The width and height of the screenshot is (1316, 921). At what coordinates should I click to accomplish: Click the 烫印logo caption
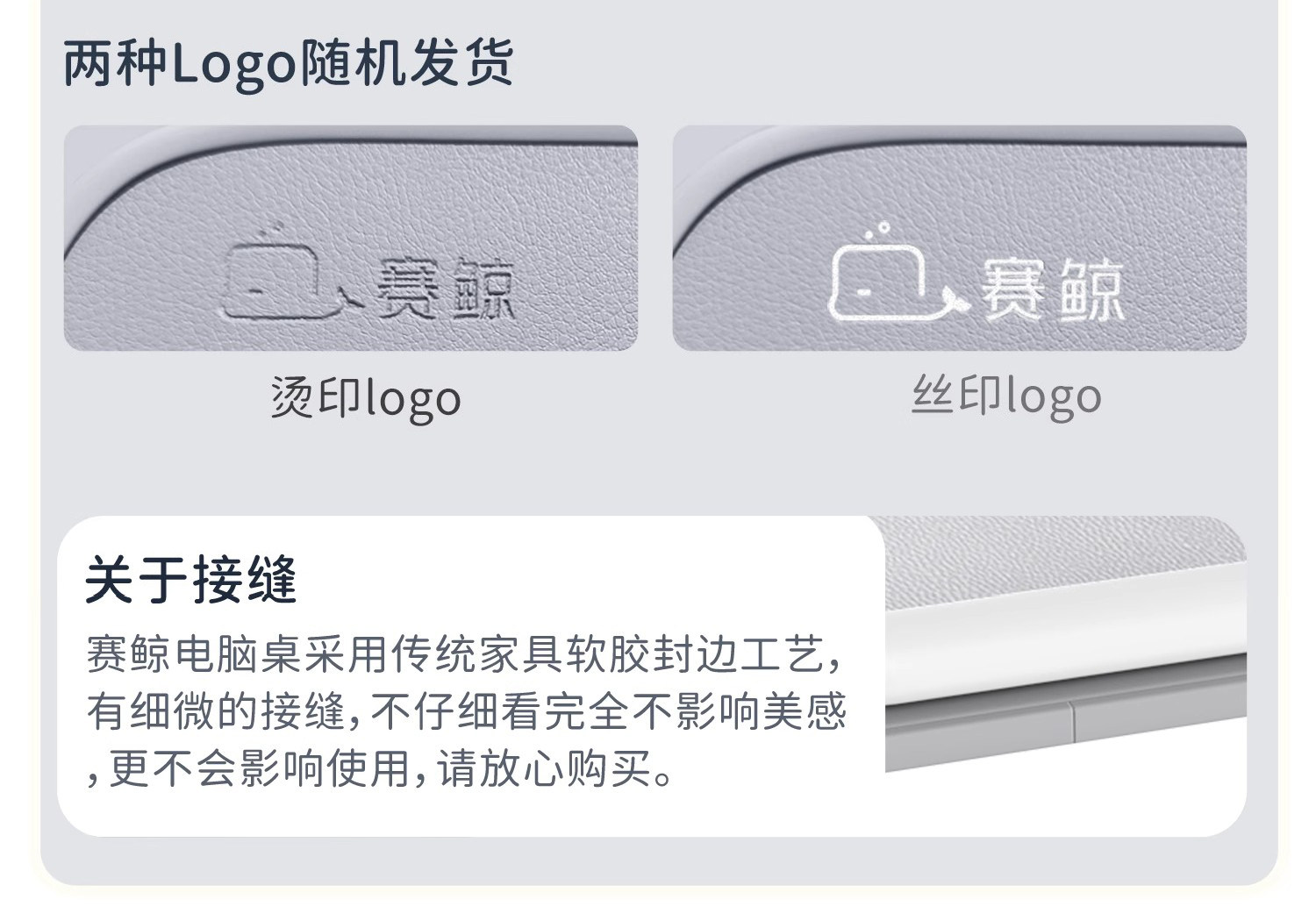[x=366, y=399]
